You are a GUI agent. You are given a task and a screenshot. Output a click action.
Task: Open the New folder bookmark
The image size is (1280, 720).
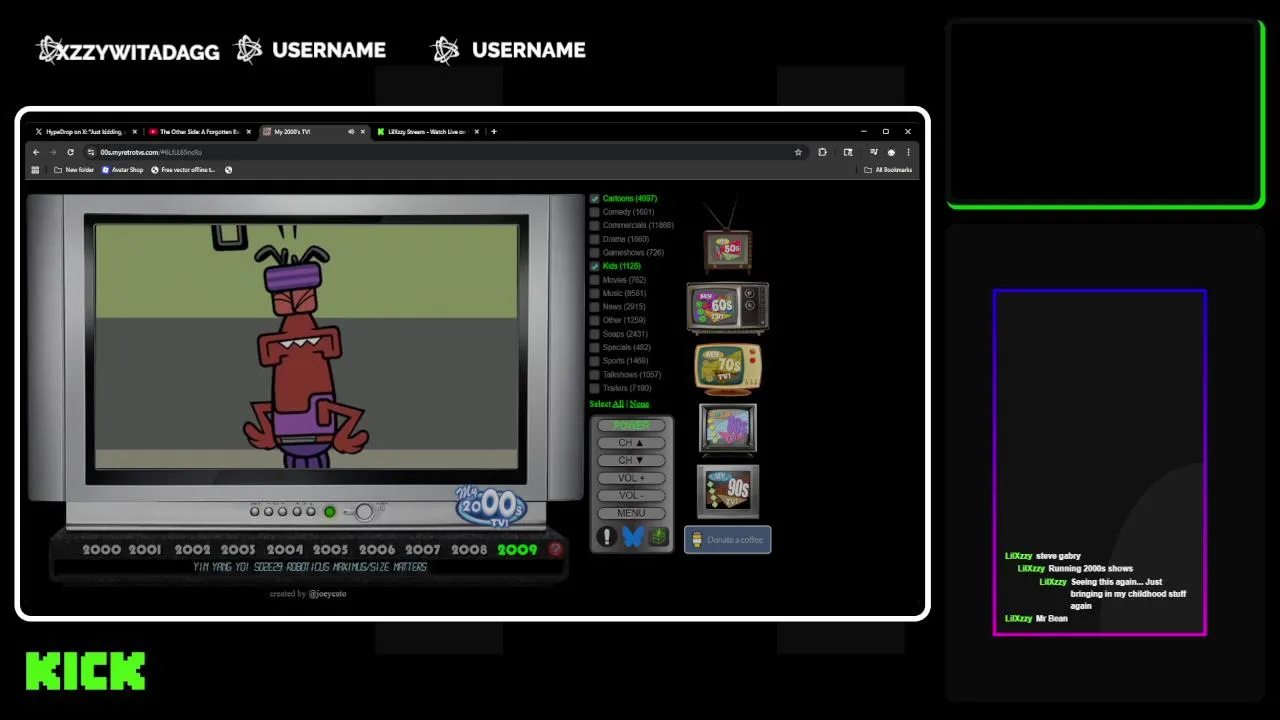74,170
